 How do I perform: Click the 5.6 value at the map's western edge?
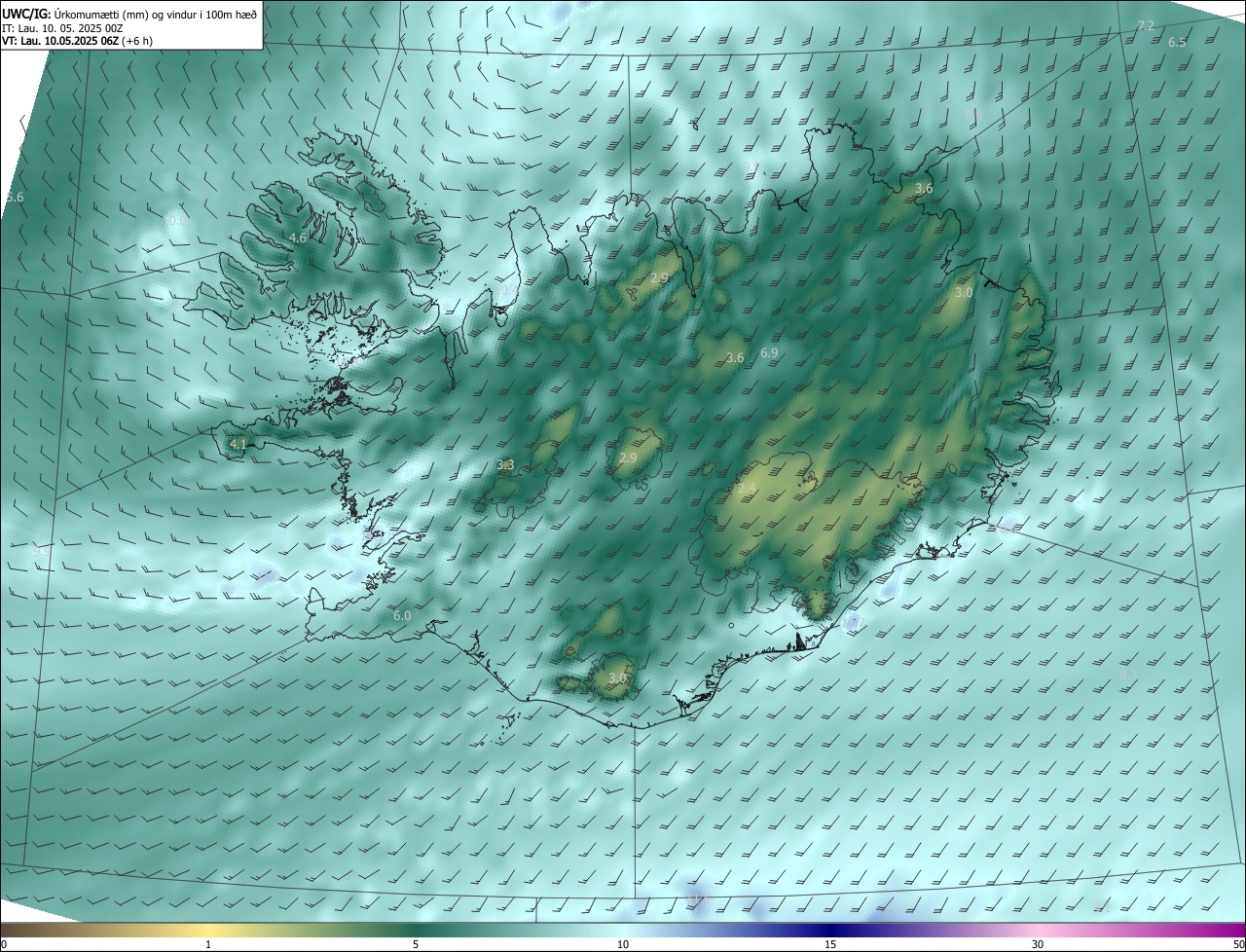15,197
